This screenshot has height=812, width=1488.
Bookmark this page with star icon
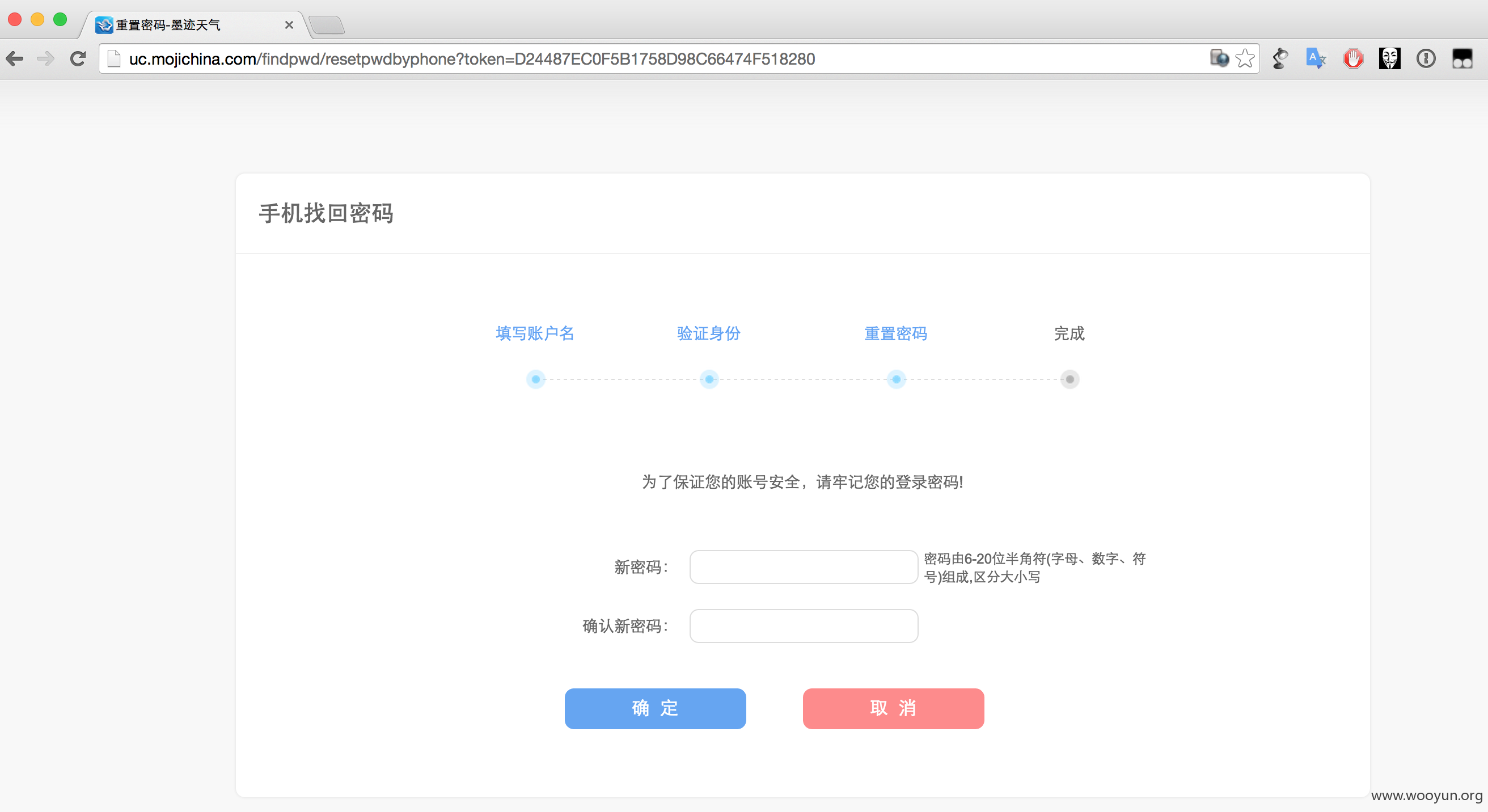tap(1245, 58)
